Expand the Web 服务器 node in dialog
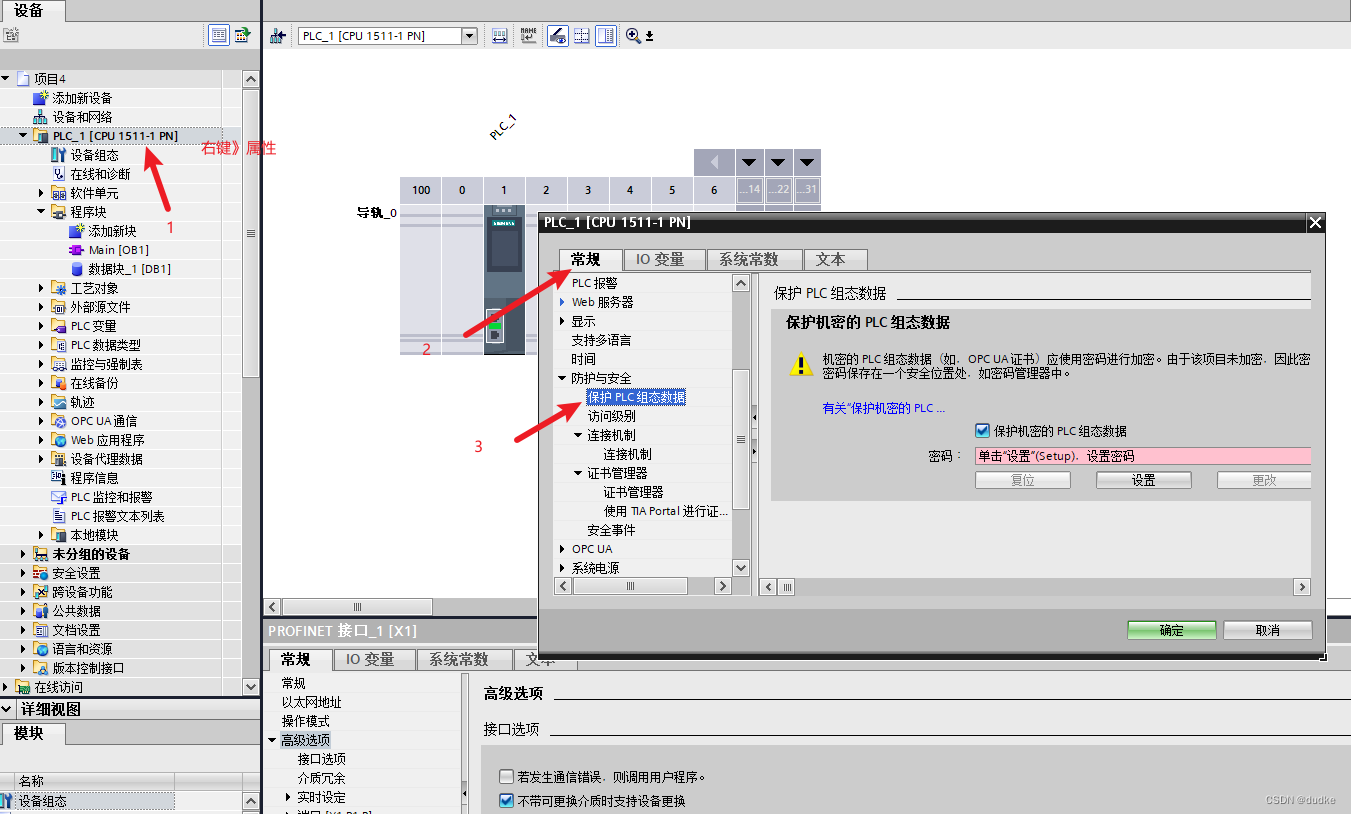This screenshot has width=1351, height=814. coord(562,302)
